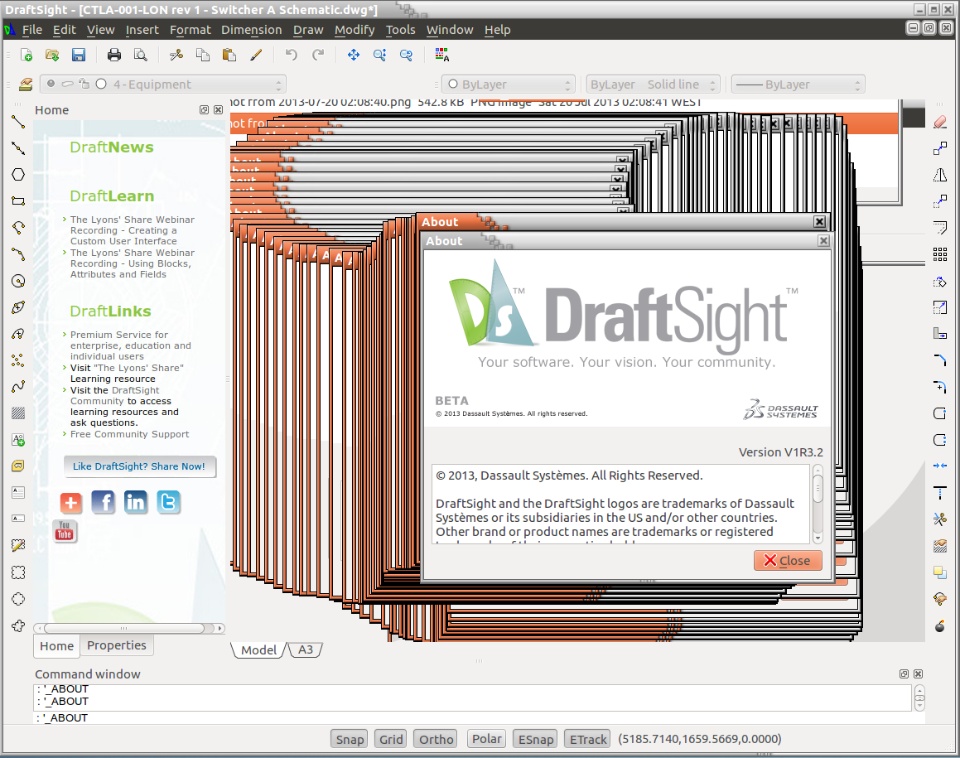
Task: Open Twitter share icon
Action: [168, 503]
